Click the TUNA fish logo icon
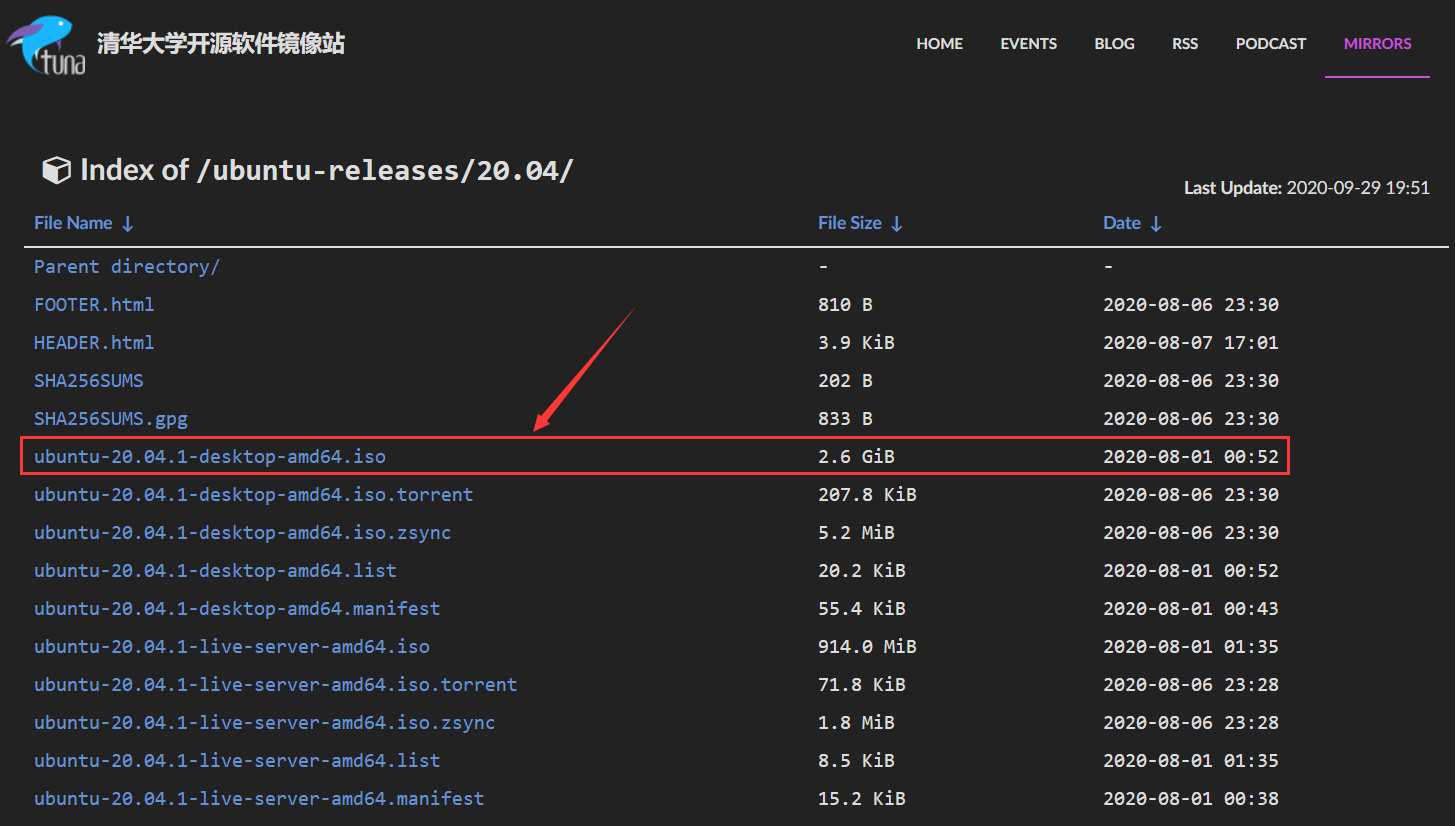 (x=47, y=46)
